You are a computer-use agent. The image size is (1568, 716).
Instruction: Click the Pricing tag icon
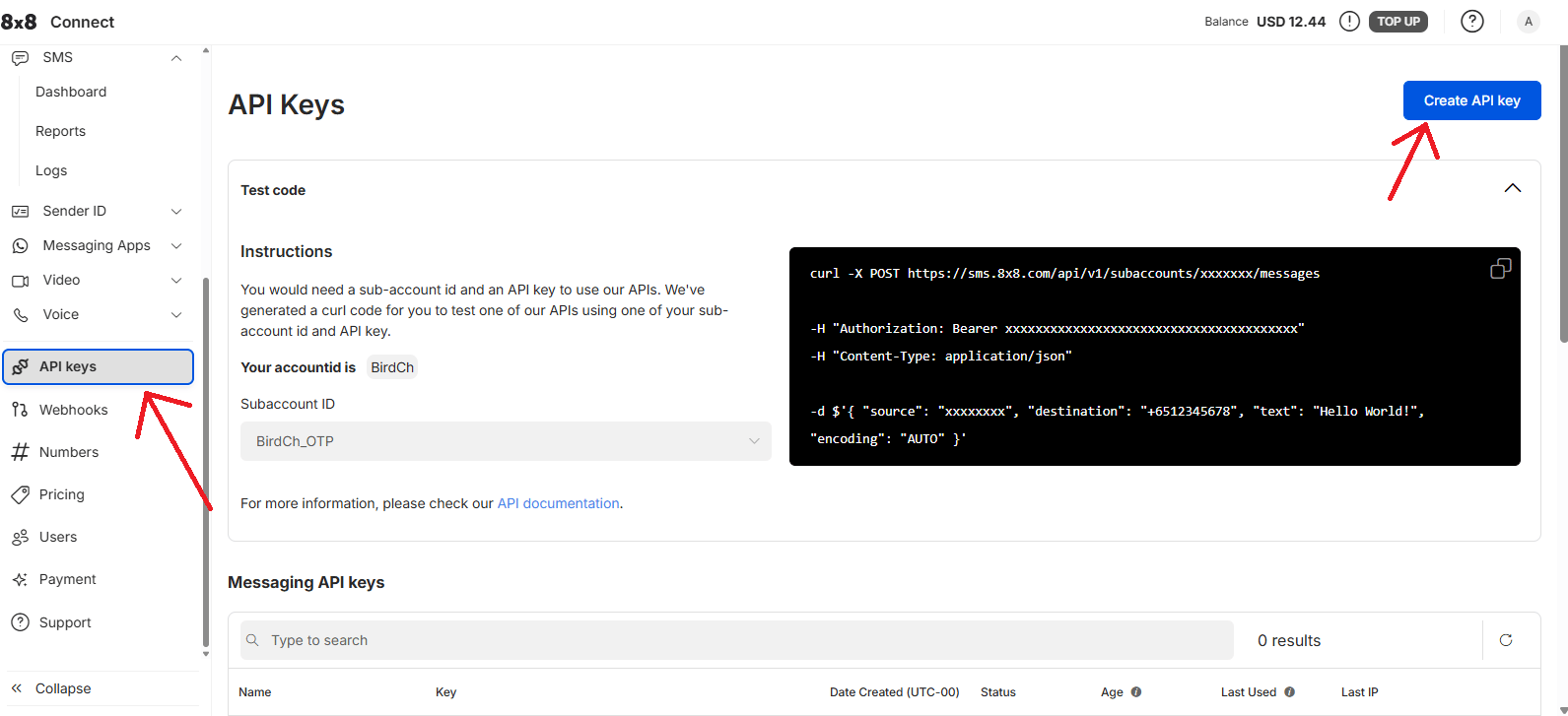coord(20,494)
